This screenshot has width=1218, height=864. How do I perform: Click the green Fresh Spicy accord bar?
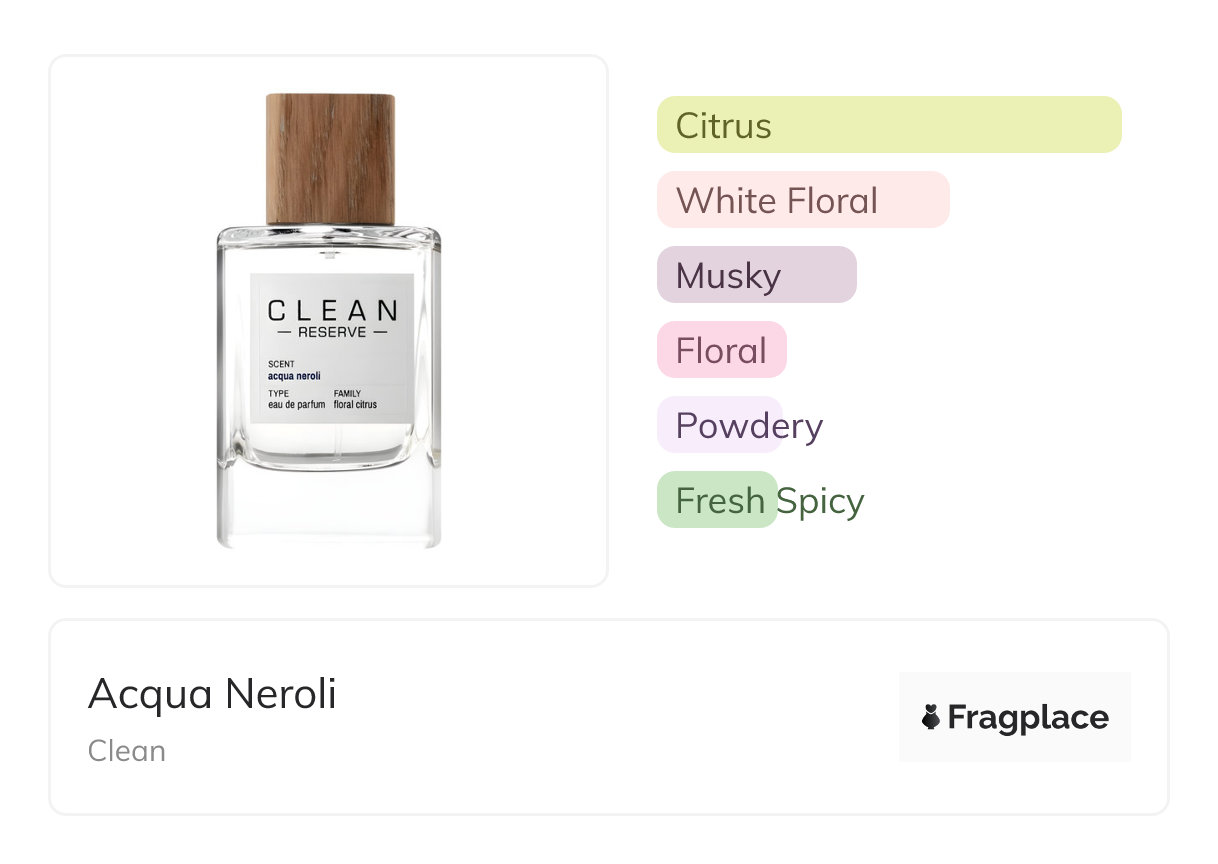tap(717, 500)
